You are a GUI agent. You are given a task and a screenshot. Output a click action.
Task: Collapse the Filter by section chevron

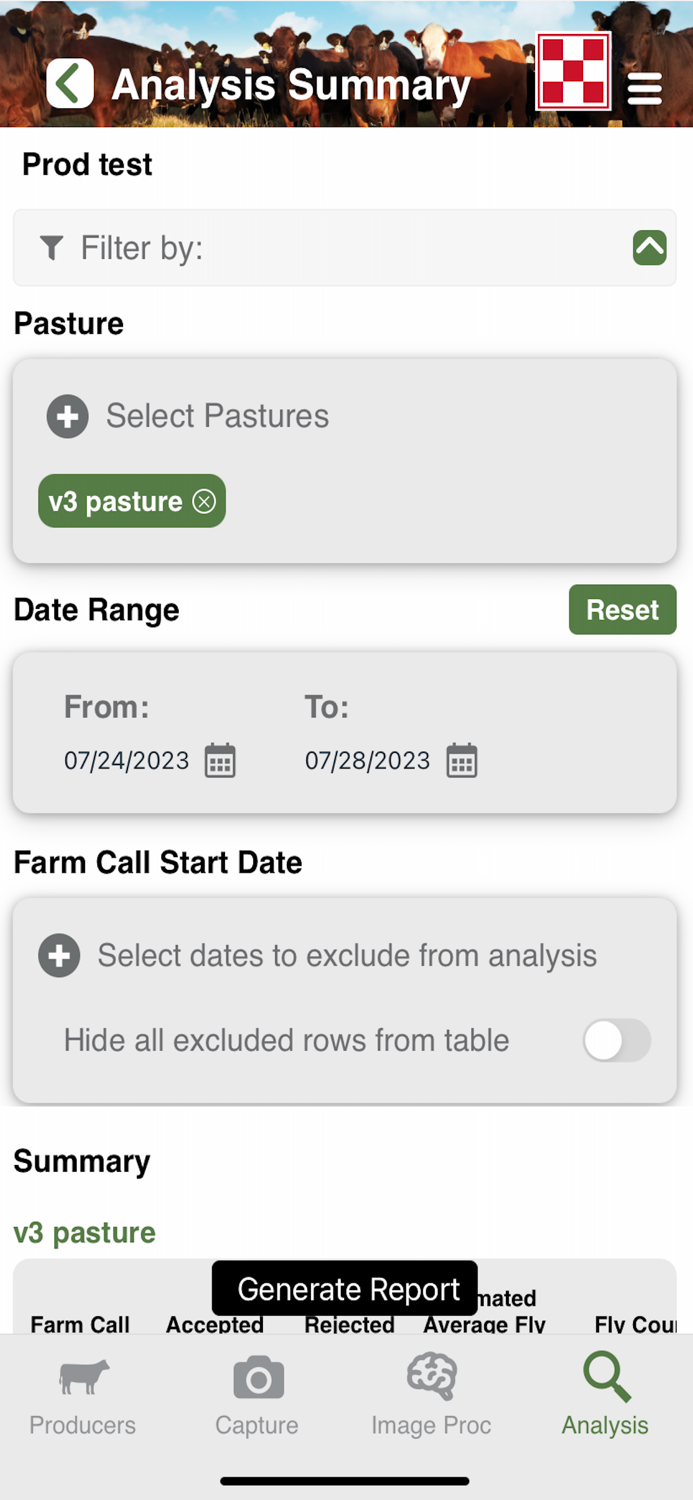649,247
